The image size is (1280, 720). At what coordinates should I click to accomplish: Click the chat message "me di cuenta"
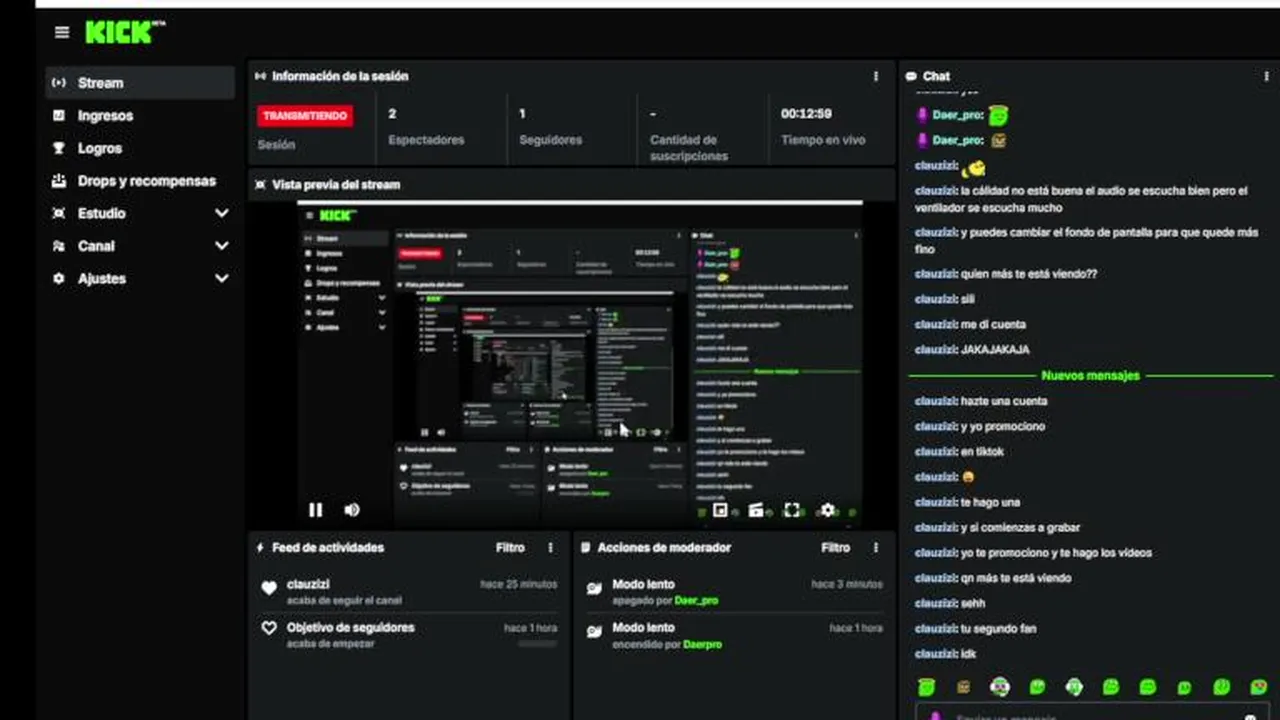(993, 325)
